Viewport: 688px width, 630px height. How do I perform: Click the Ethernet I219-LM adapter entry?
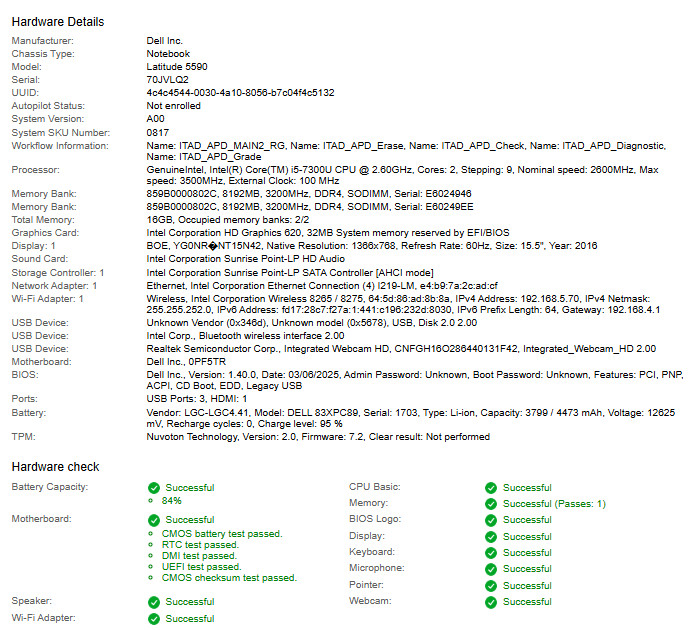(x=322, y=286)
